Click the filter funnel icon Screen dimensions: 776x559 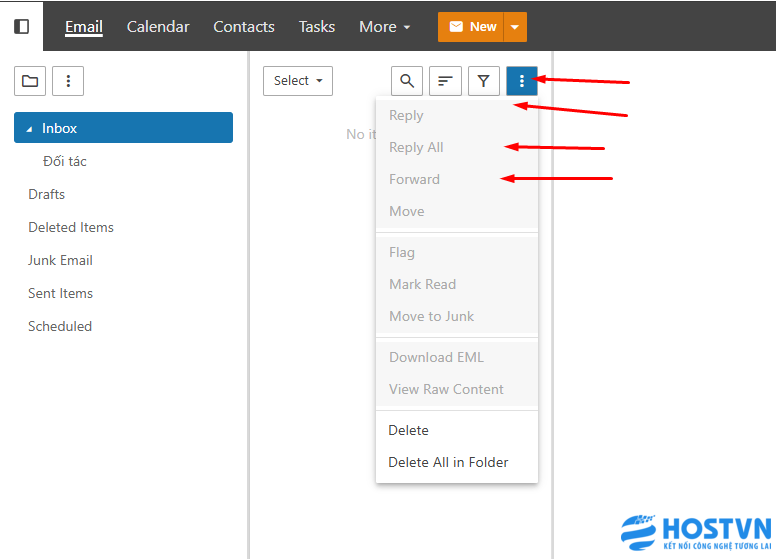(x=483, y=81)
